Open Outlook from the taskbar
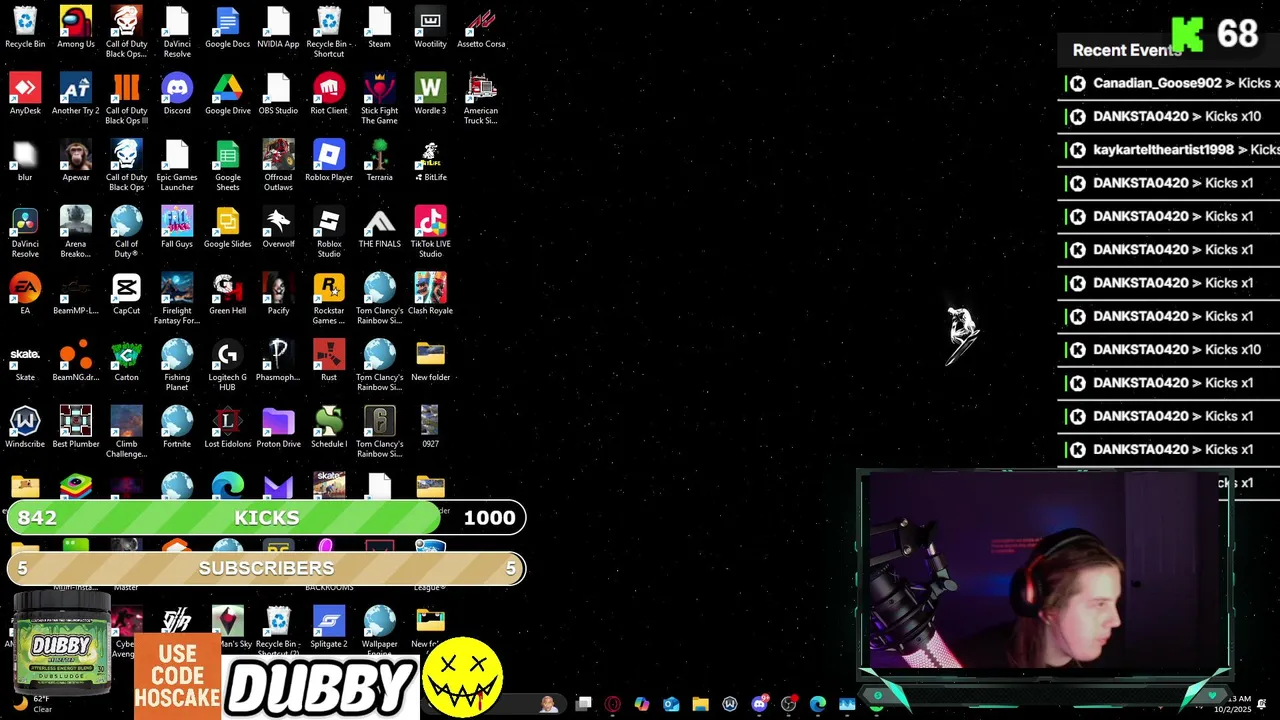The width and height of the screenshot is (1280, 720). 671,704
